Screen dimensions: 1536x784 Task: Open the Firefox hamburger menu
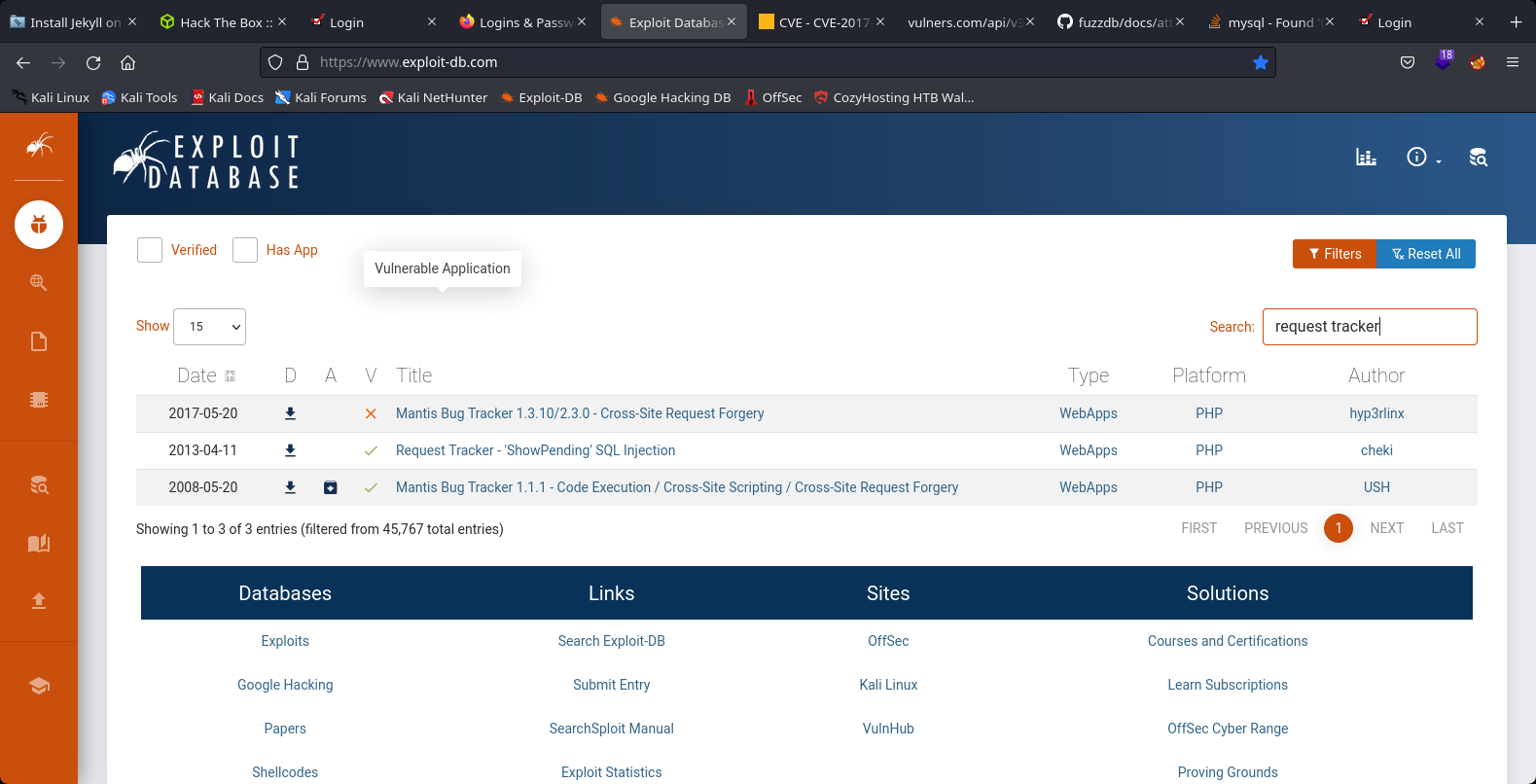point(1513,62)
